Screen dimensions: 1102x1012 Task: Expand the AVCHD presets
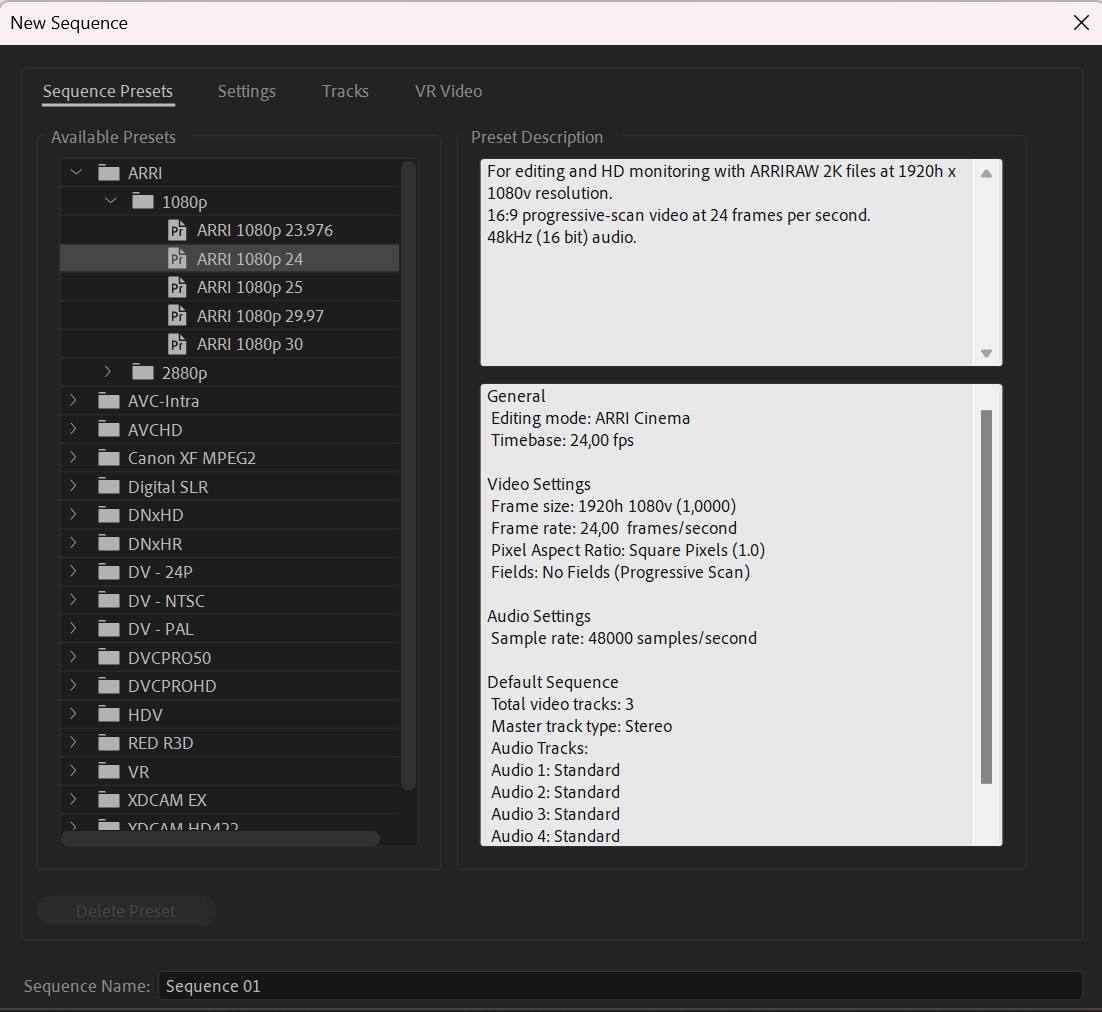73,429
